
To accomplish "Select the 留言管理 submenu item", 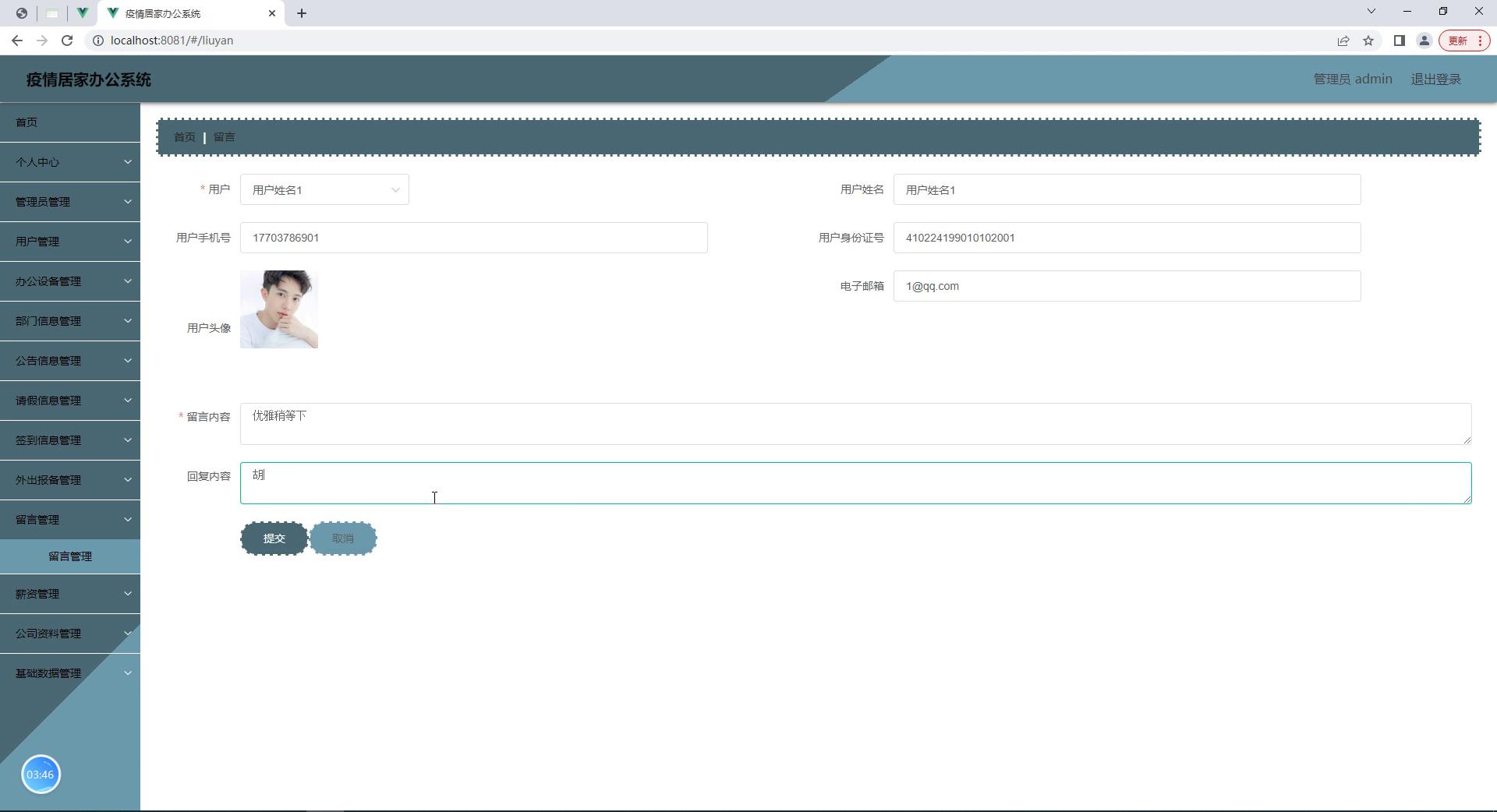I will click(x=70, y=556).
